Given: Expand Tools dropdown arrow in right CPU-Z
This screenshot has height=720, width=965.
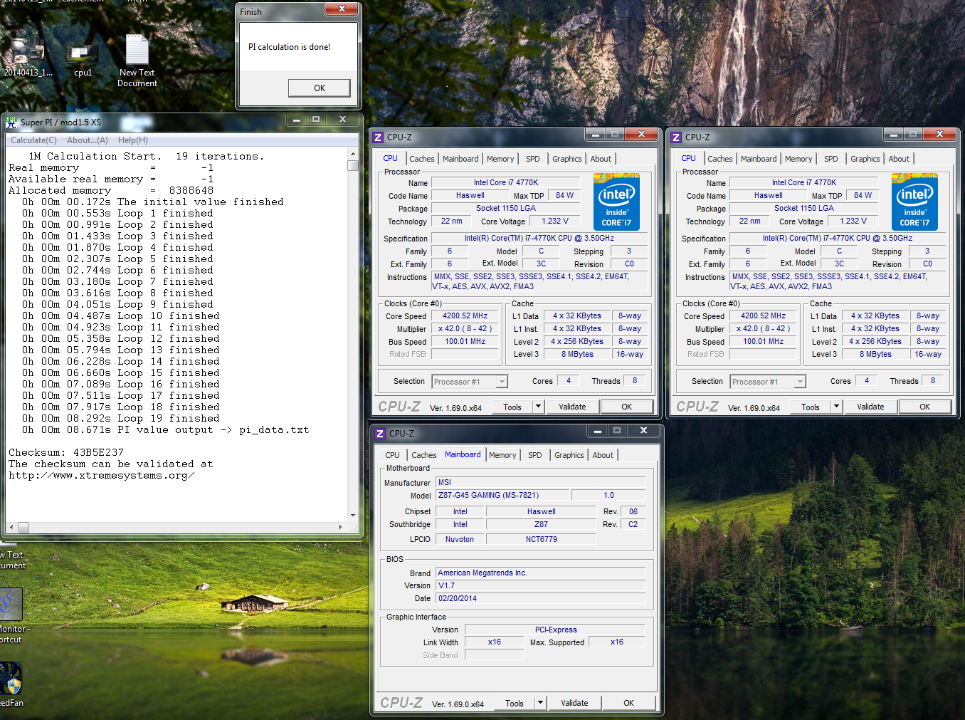Looking at the screenshot, I should click(836, 407).
